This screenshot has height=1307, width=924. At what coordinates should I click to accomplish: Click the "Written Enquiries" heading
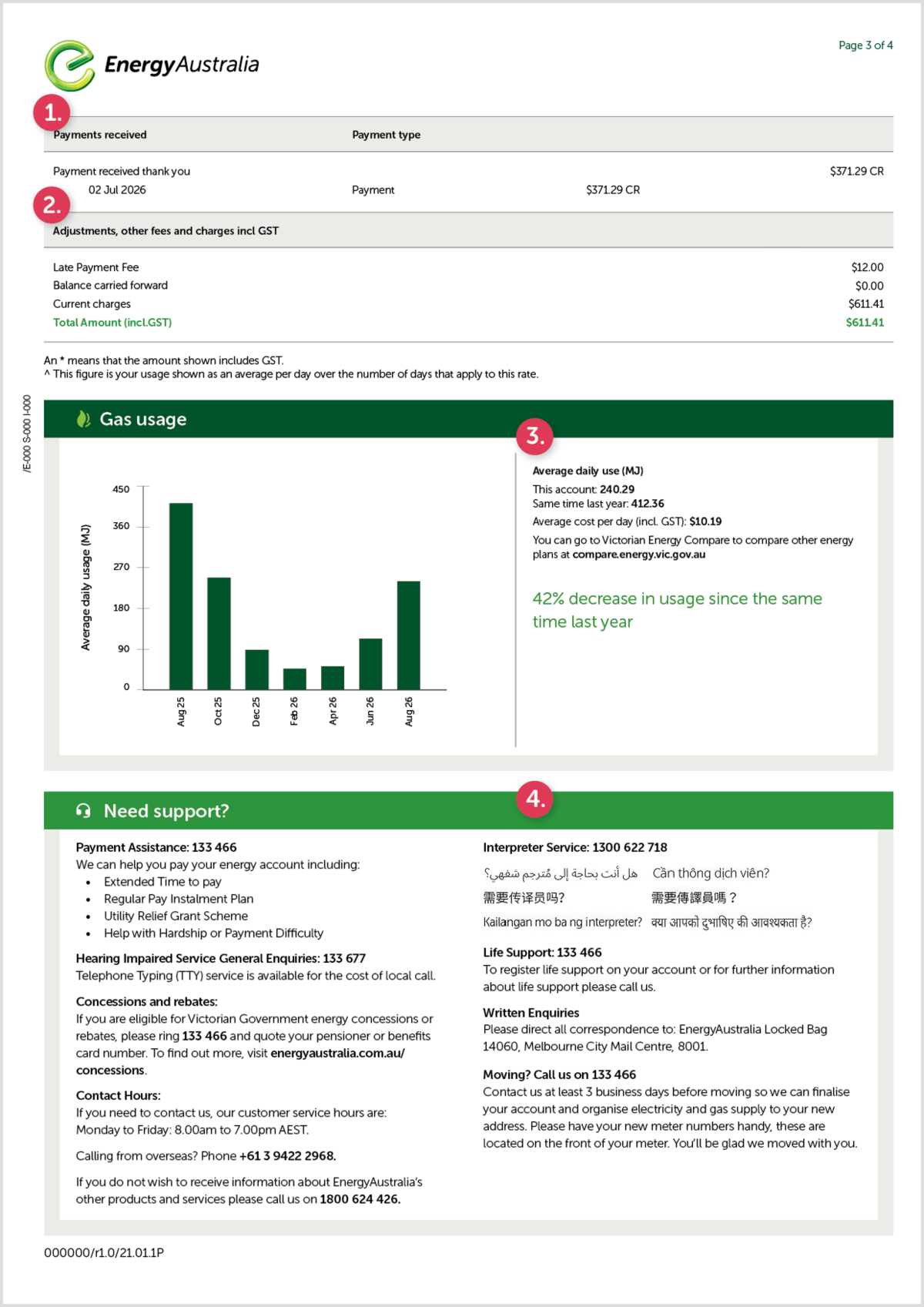pos(531,1013)
